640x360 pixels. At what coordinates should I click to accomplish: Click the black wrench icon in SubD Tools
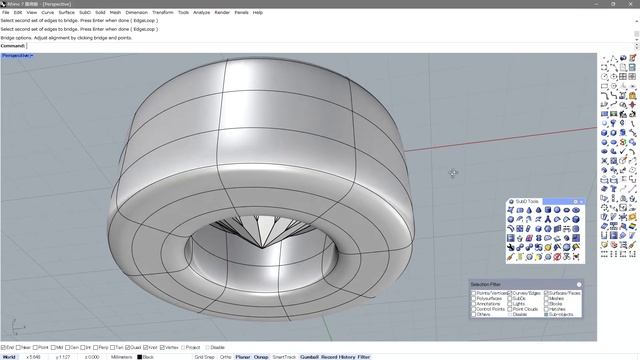[510, 247]
